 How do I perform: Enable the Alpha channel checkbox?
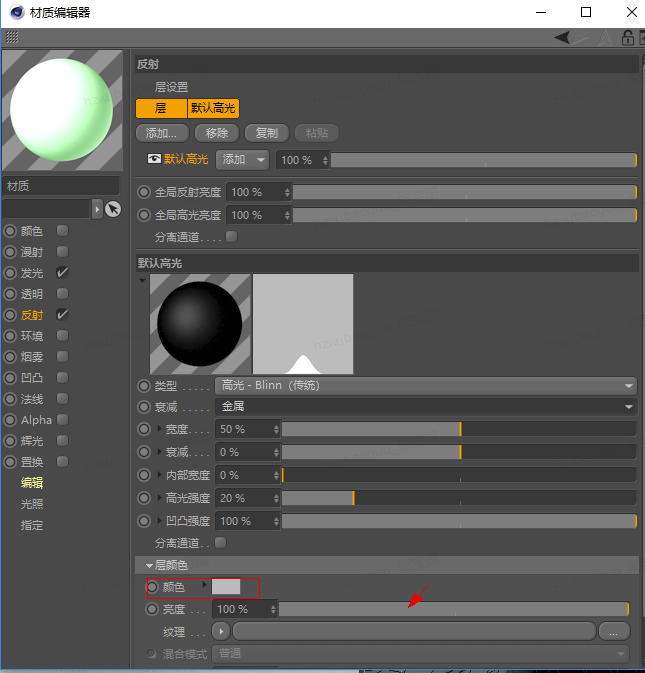click(x=62, y=419)
